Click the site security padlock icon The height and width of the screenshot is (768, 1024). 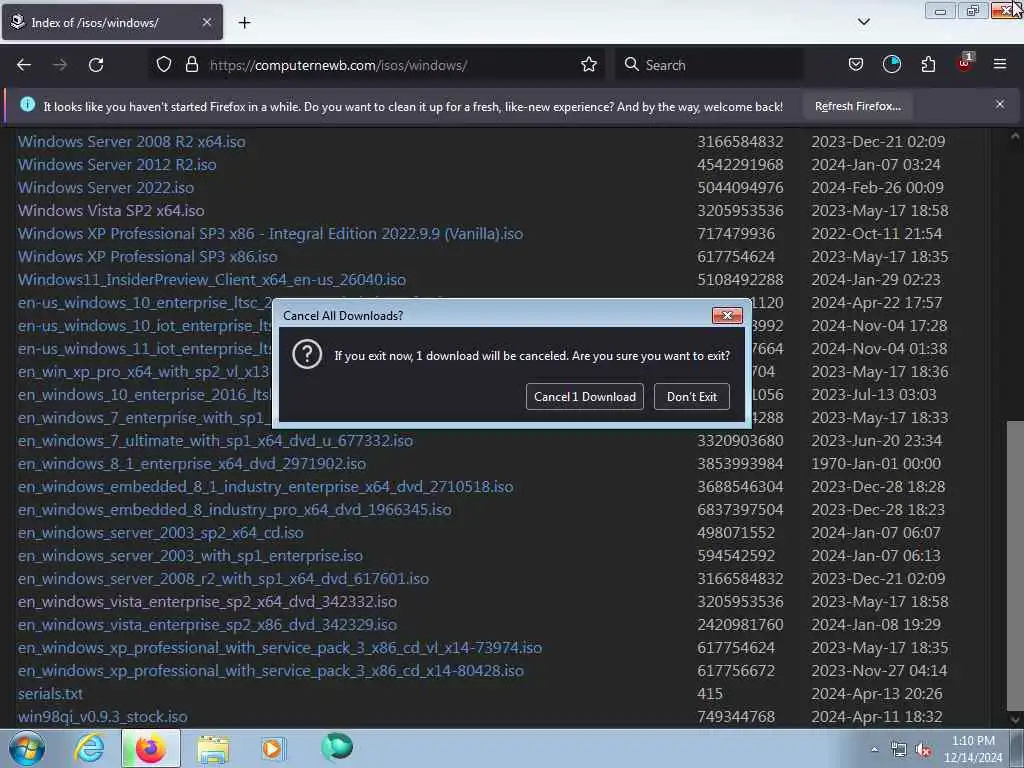pos(191,65)
